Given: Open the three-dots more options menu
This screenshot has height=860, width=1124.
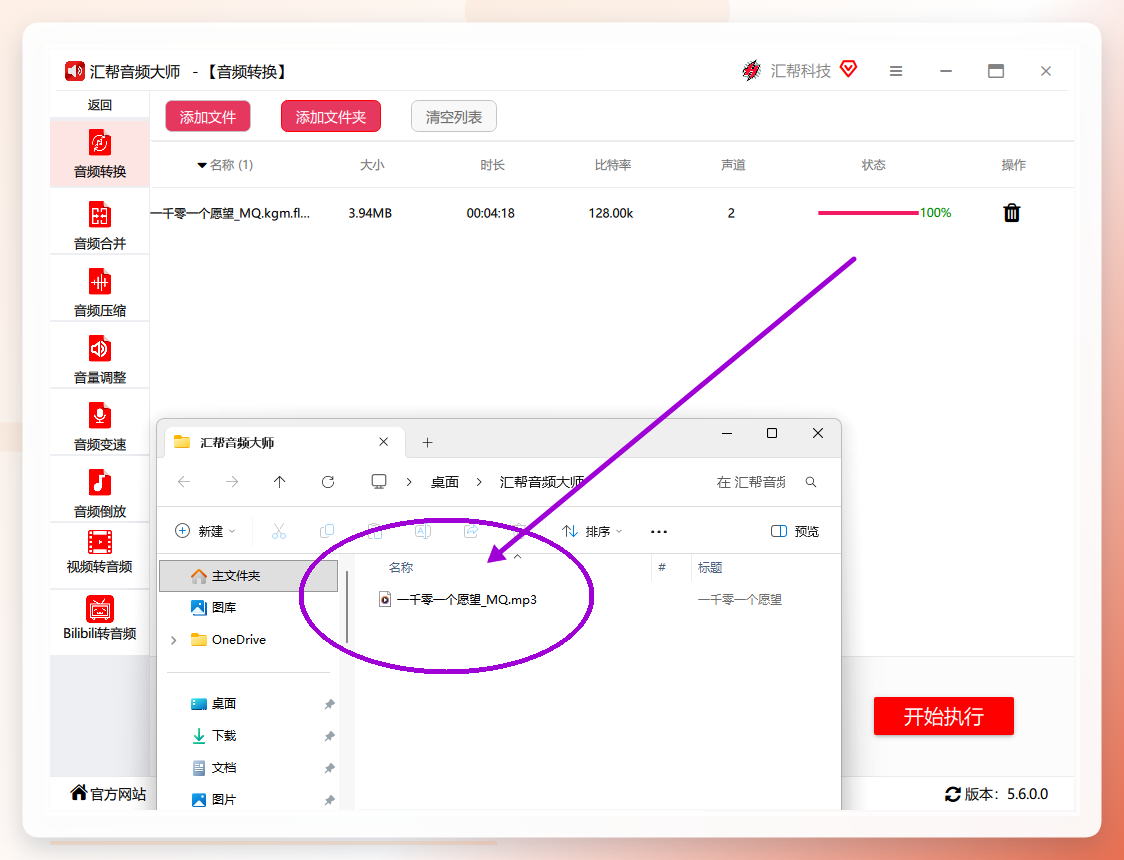Looking at the screenshot, I should point(659,532).
